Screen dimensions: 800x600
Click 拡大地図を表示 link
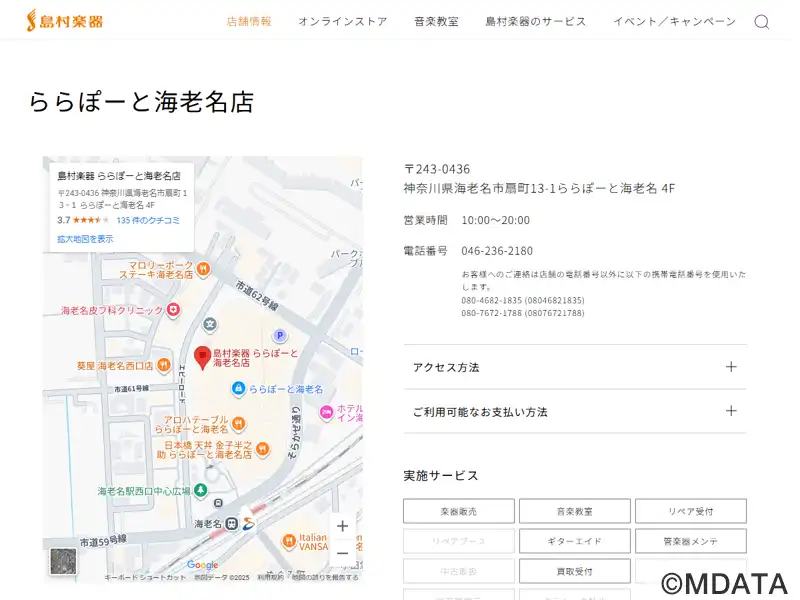point(85,239)
